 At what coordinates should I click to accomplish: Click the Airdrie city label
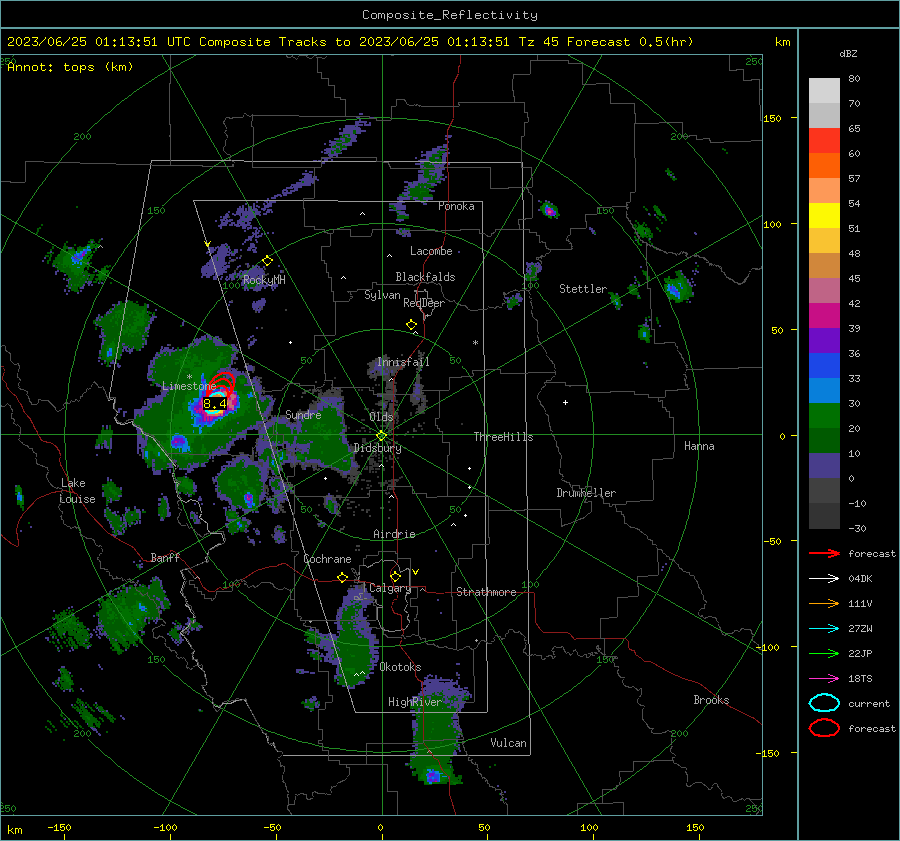(x=394, y=534)
